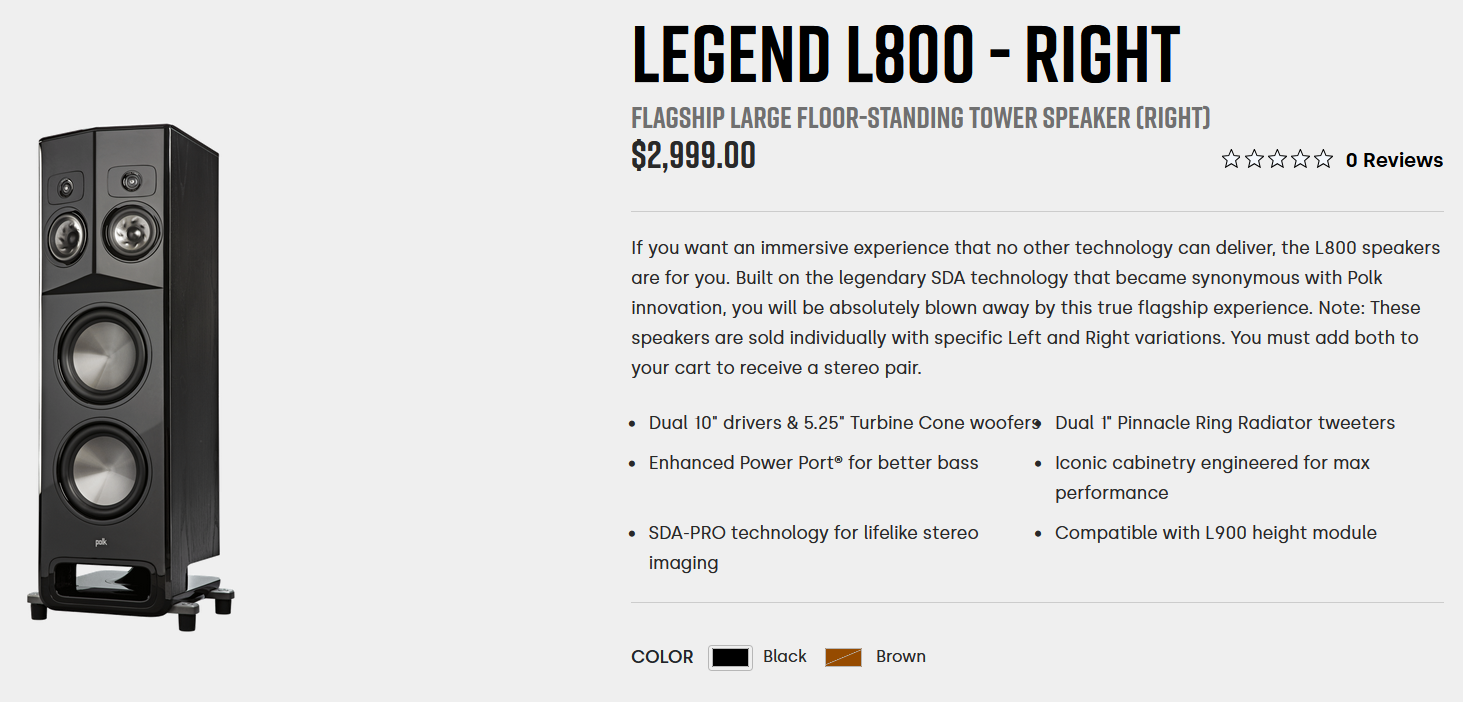Choose the Black color label
Image resolution: width=1463 pixels, height=702 pixels.
pos(785,656)
